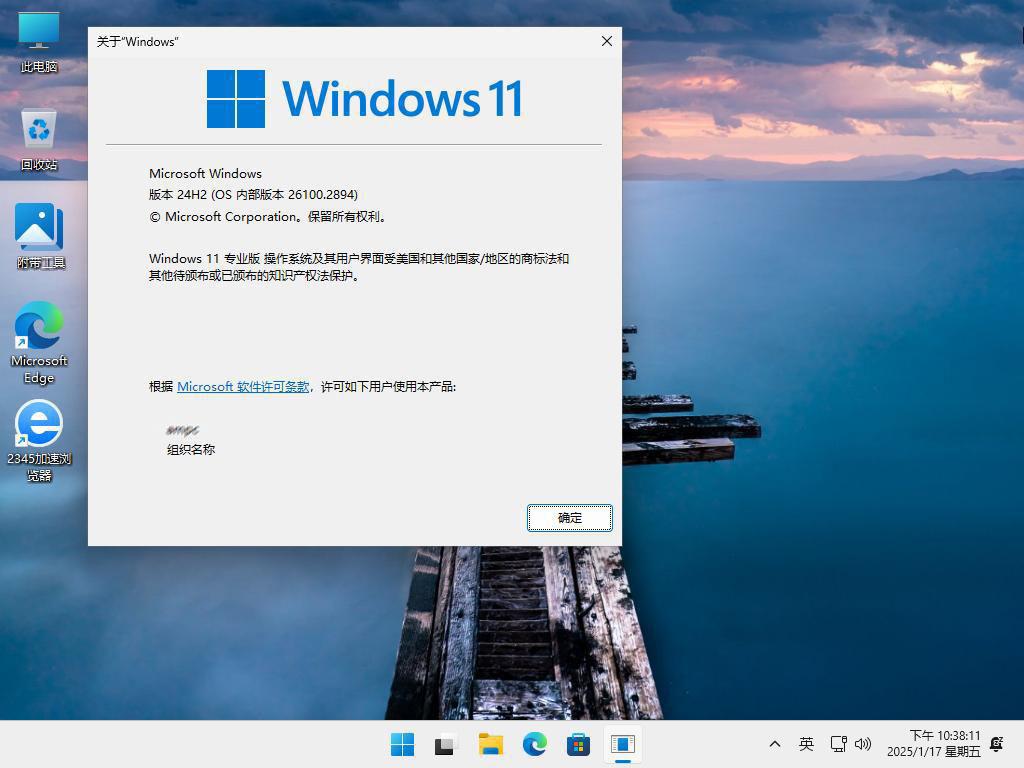Image resolution: width=1024 pixels, height=768 pixels.
Task: Click the 组织名称 text
Action: click(191, 449)
